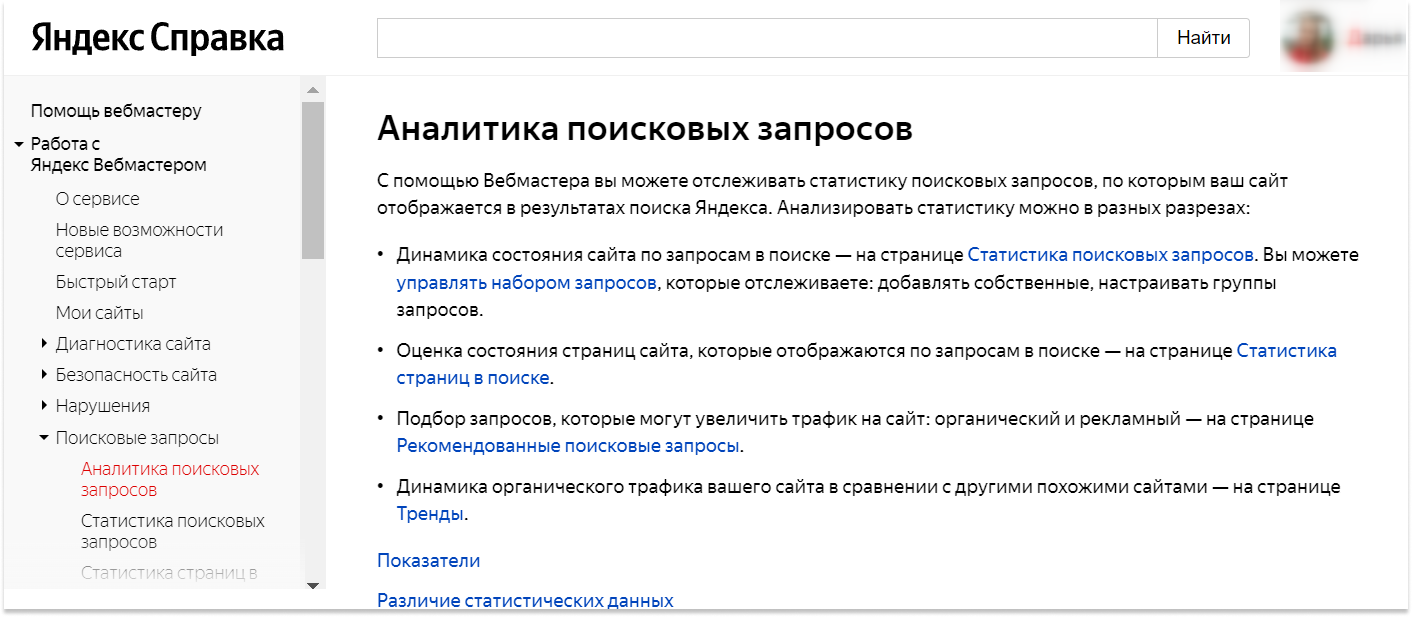Jump to the Показатели anchor link
This screenshot has height=617, width=1412.
tap(428, 561)
